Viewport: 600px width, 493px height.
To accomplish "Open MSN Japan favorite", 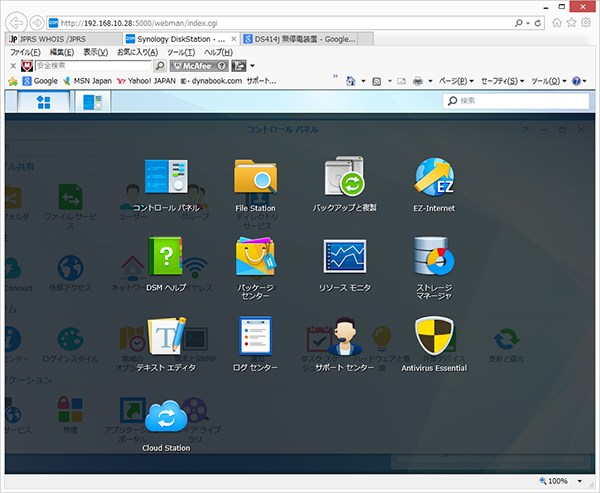I will tap(87, 81).
